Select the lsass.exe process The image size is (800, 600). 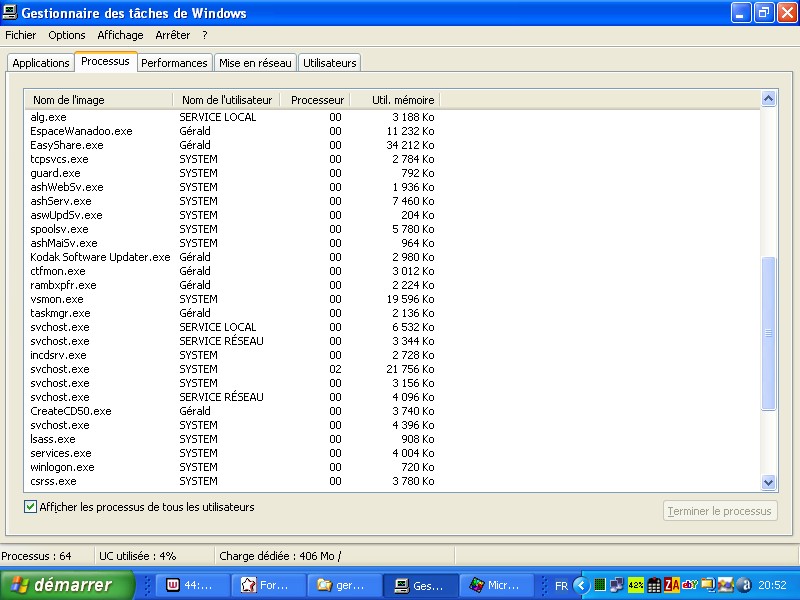232,439
